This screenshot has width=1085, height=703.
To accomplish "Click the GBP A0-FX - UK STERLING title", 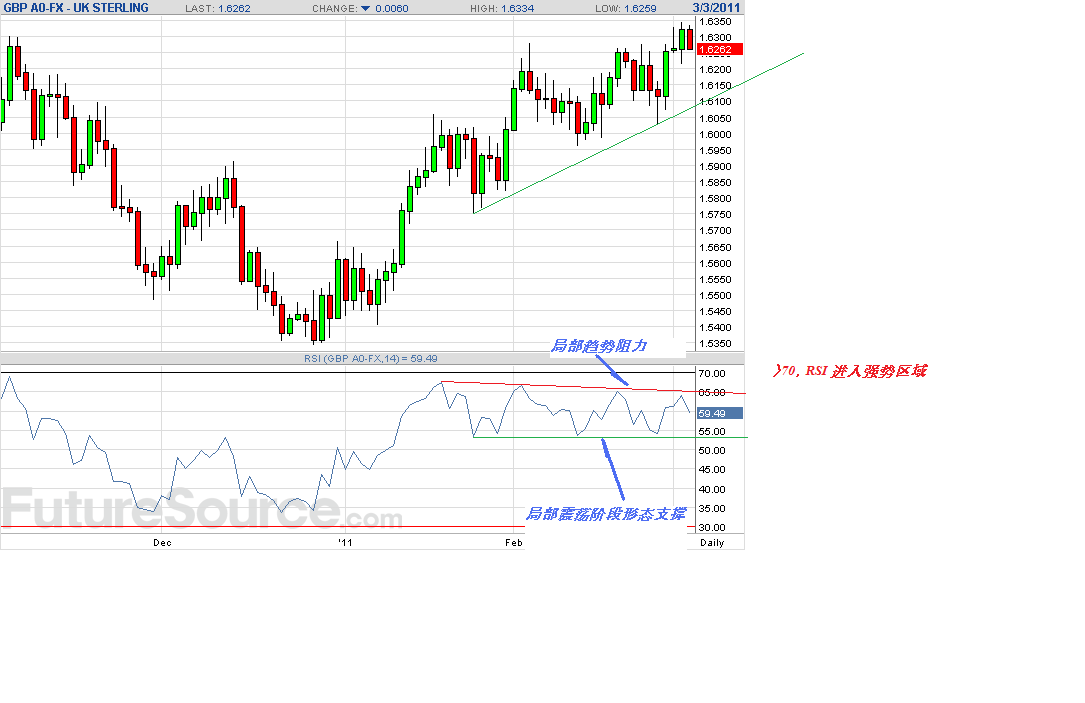I will (75, 8).
